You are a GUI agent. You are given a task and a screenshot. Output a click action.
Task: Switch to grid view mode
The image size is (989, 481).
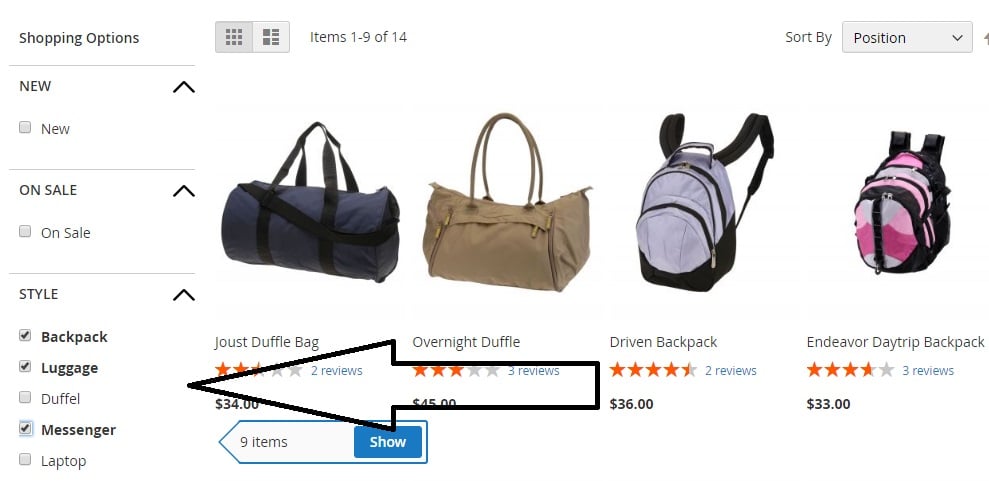[234, 37]
